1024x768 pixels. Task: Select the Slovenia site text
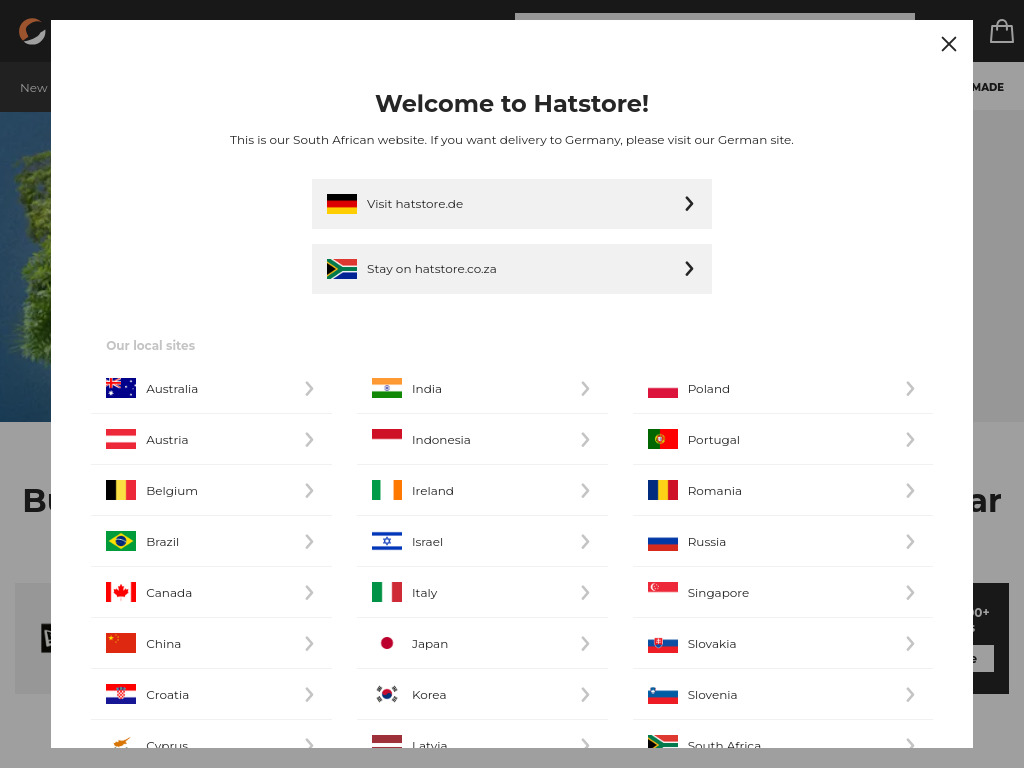point(712,695)
